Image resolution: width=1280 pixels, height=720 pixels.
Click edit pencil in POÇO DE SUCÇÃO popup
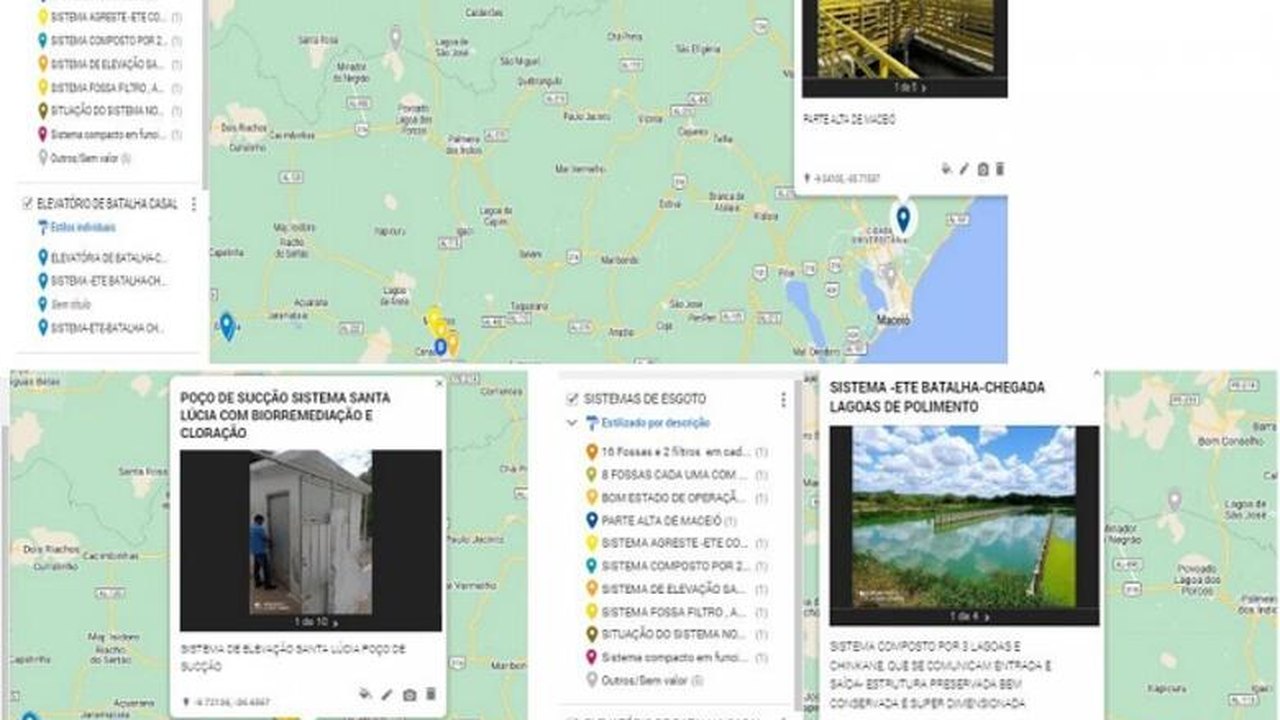(x=387, y=694)
